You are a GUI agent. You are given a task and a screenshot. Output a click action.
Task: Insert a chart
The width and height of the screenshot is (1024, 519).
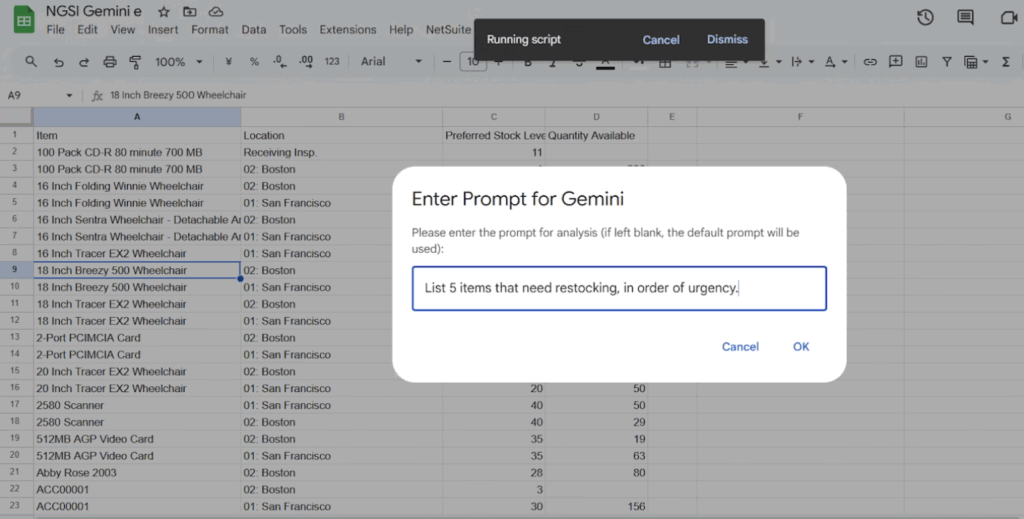[921, 62]
